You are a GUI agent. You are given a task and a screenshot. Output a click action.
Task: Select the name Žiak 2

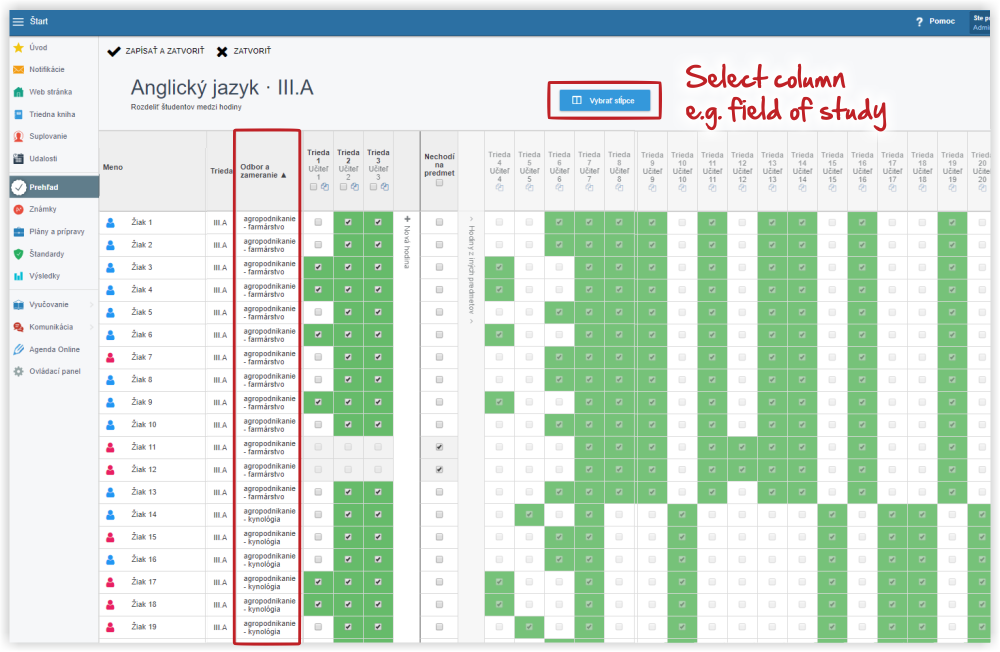(x=142, y=245)
